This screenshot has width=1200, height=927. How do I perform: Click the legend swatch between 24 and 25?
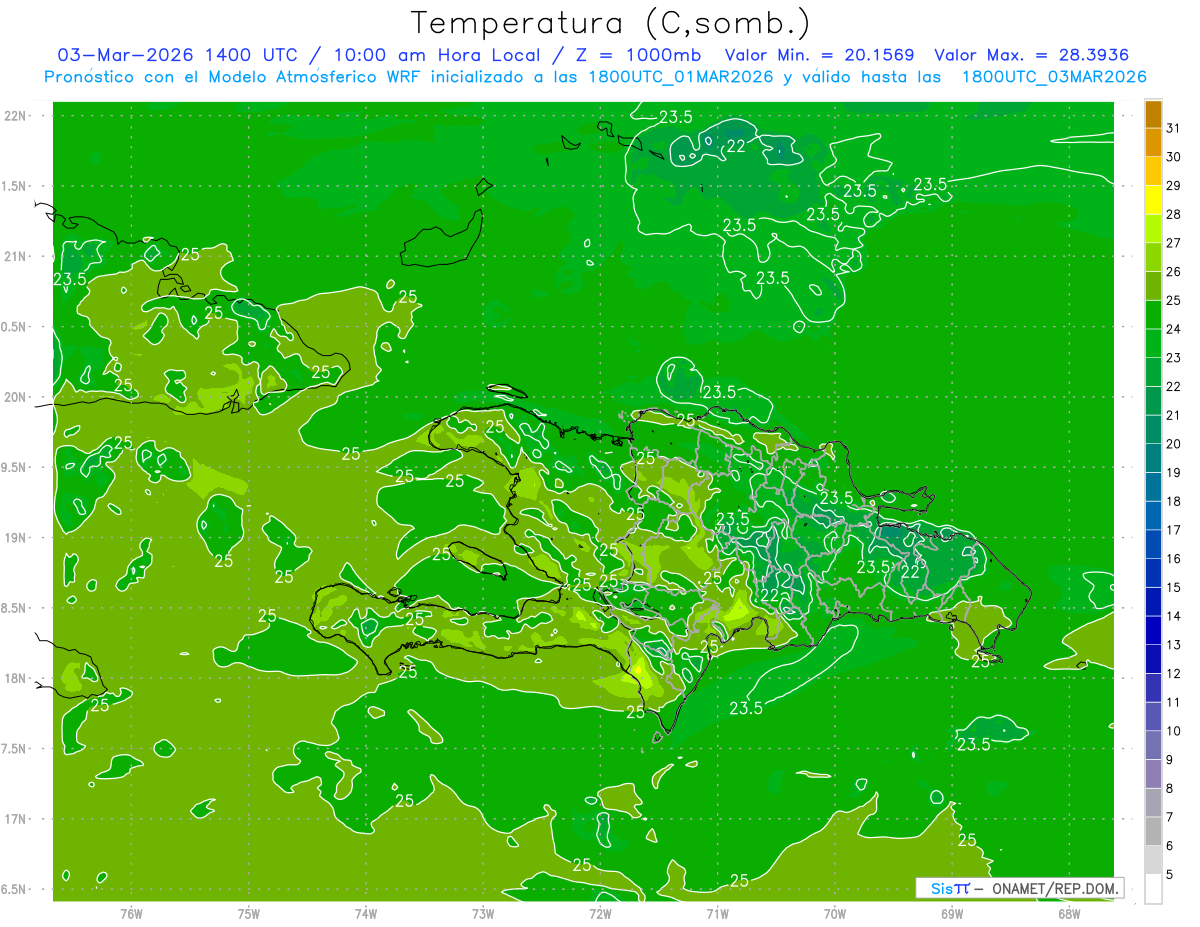1153,315
